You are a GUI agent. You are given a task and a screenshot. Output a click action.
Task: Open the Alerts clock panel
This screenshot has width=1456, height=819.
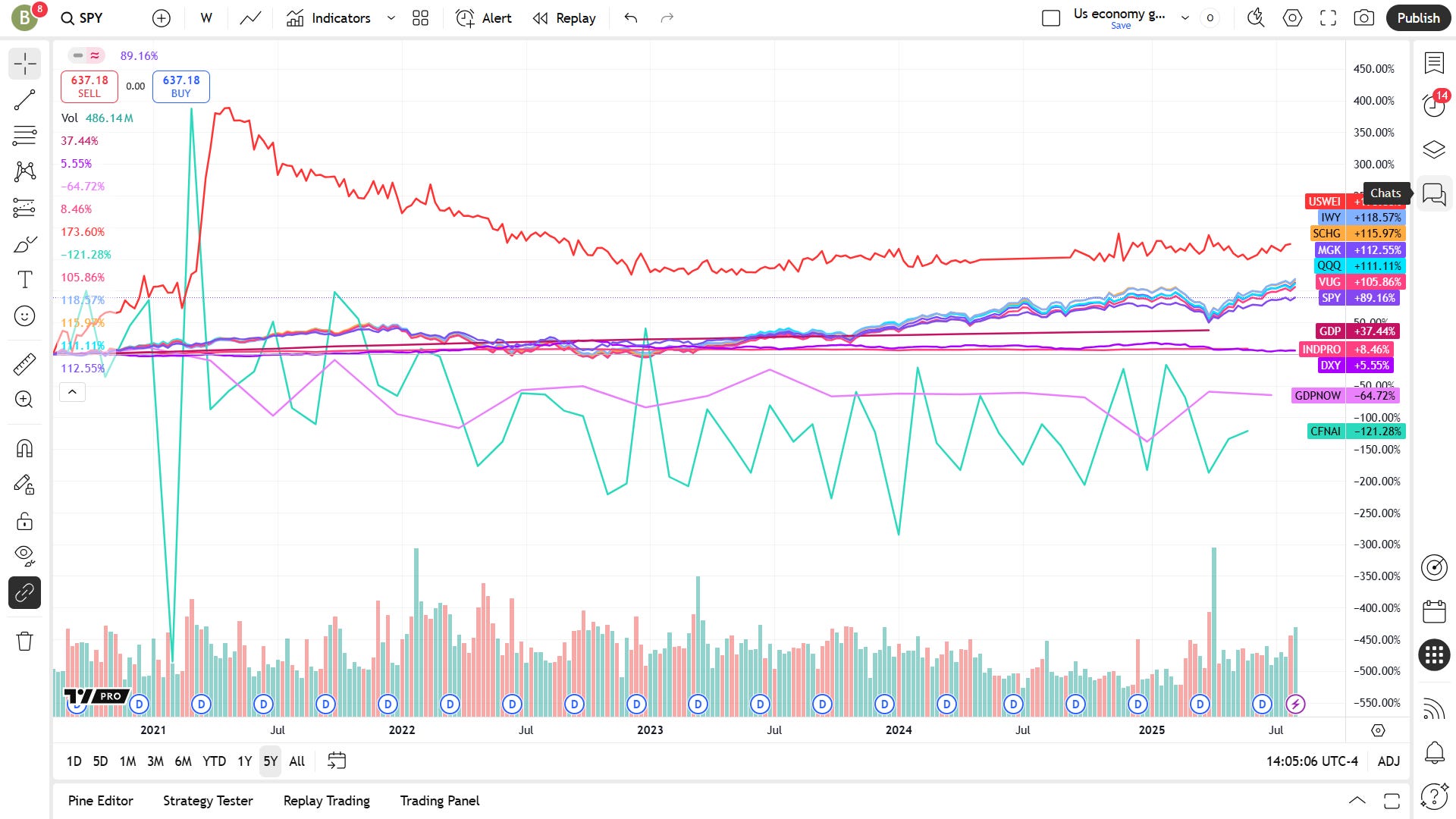point(1434,105)
